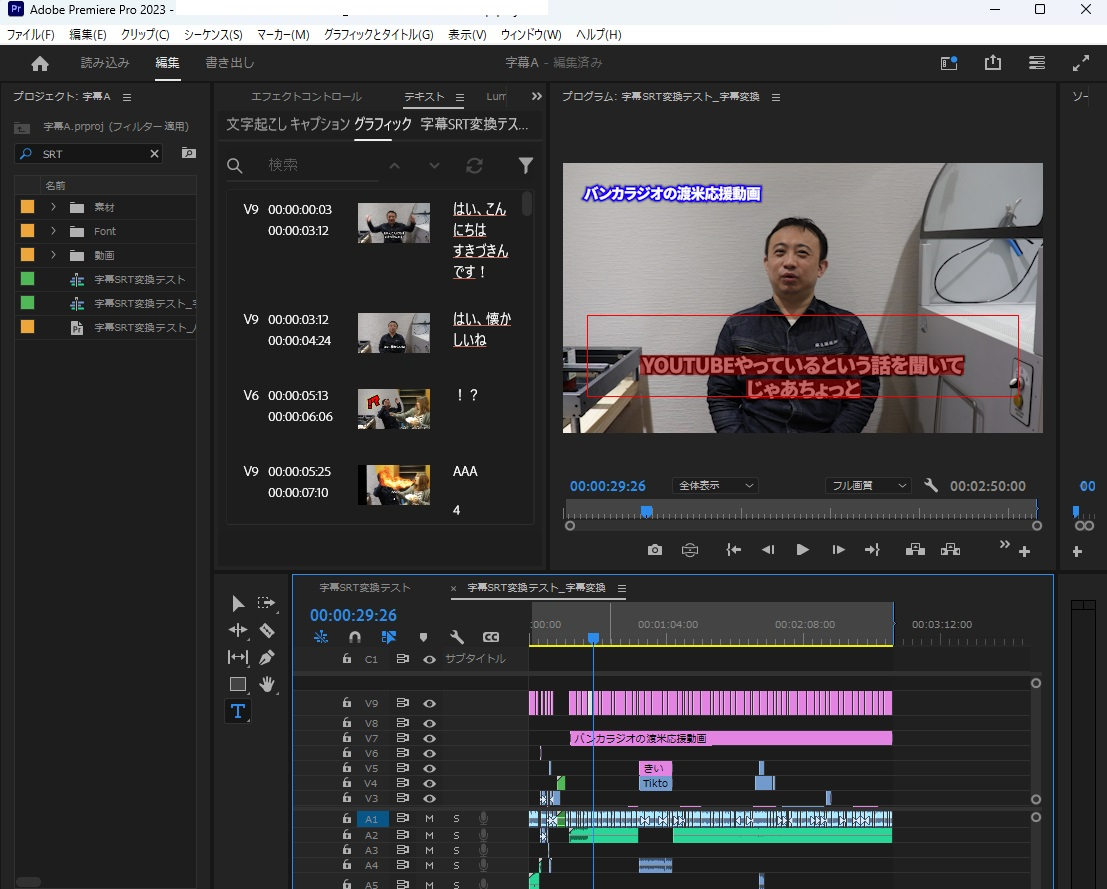Click 書き出し in the workspace header
1107x889 pixels.
point(230,63)
